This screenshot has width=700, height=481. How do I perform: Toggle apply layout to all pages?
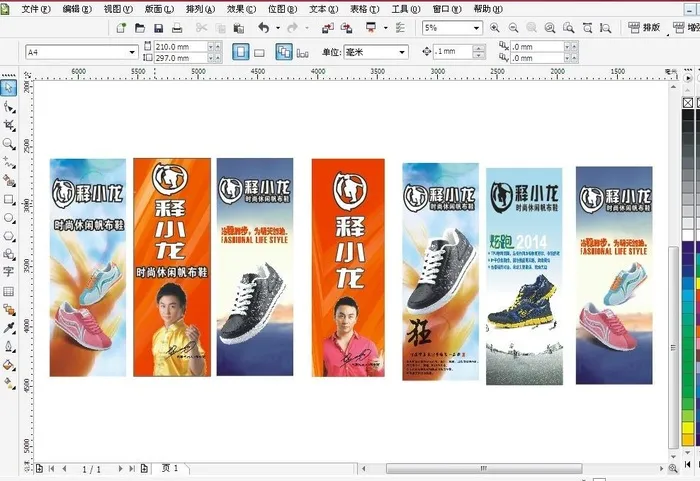click(x=283, y=52)
